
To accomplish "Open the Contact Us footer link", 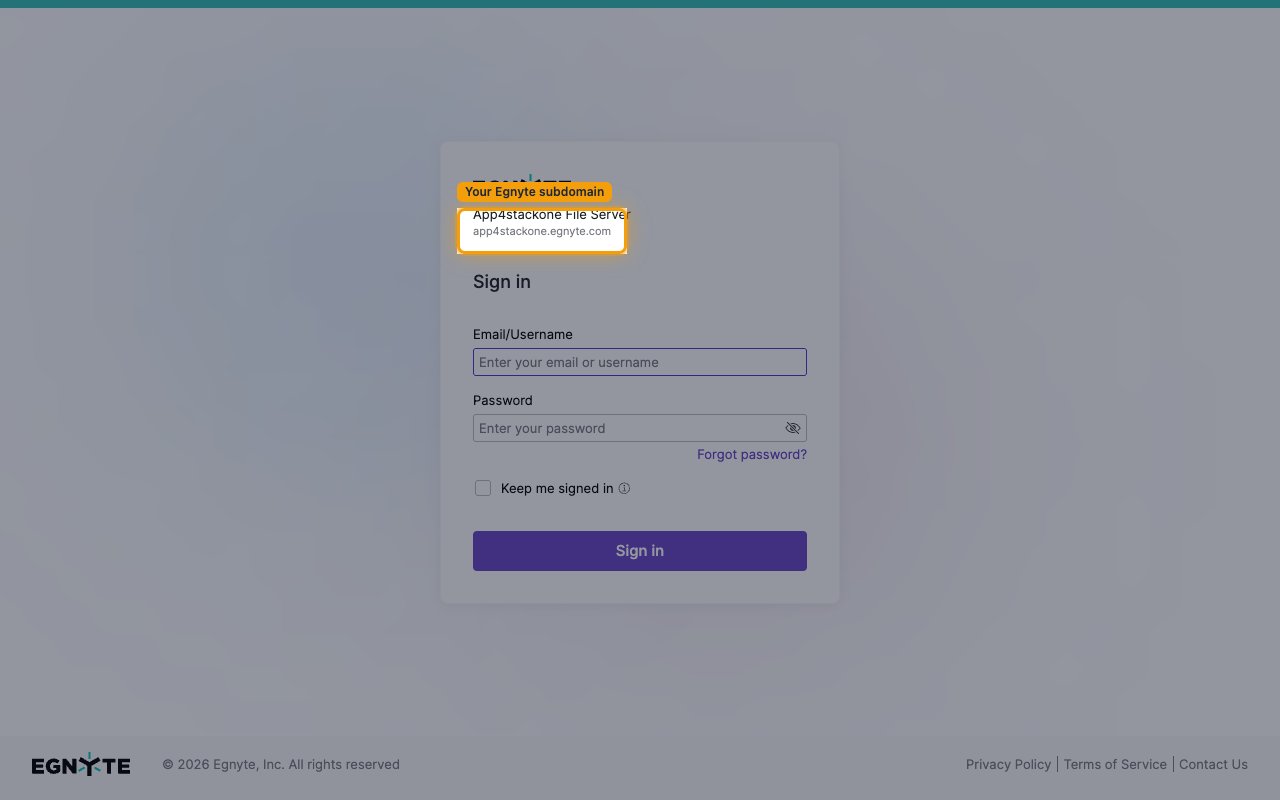I will [x=1213, y=764].
